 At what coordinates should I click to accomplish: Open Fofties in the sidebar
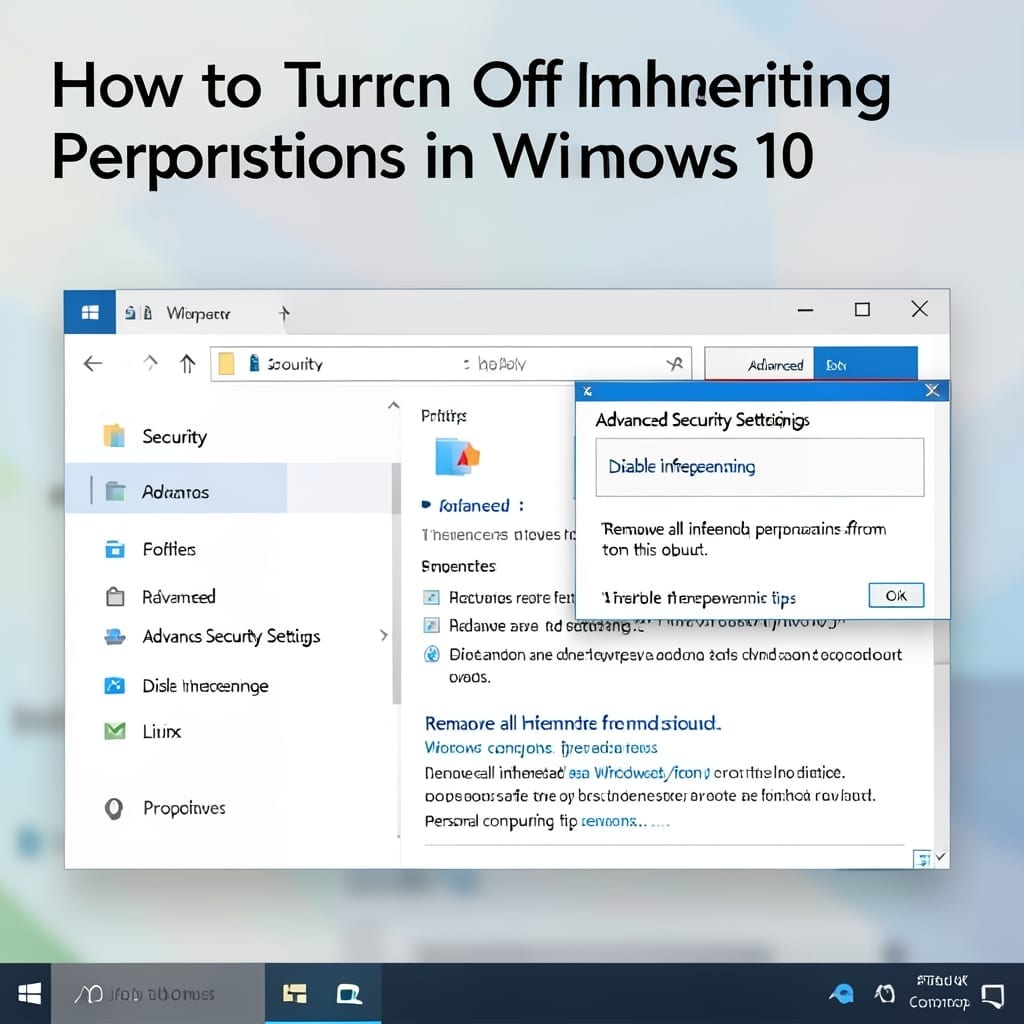(168, 549)
